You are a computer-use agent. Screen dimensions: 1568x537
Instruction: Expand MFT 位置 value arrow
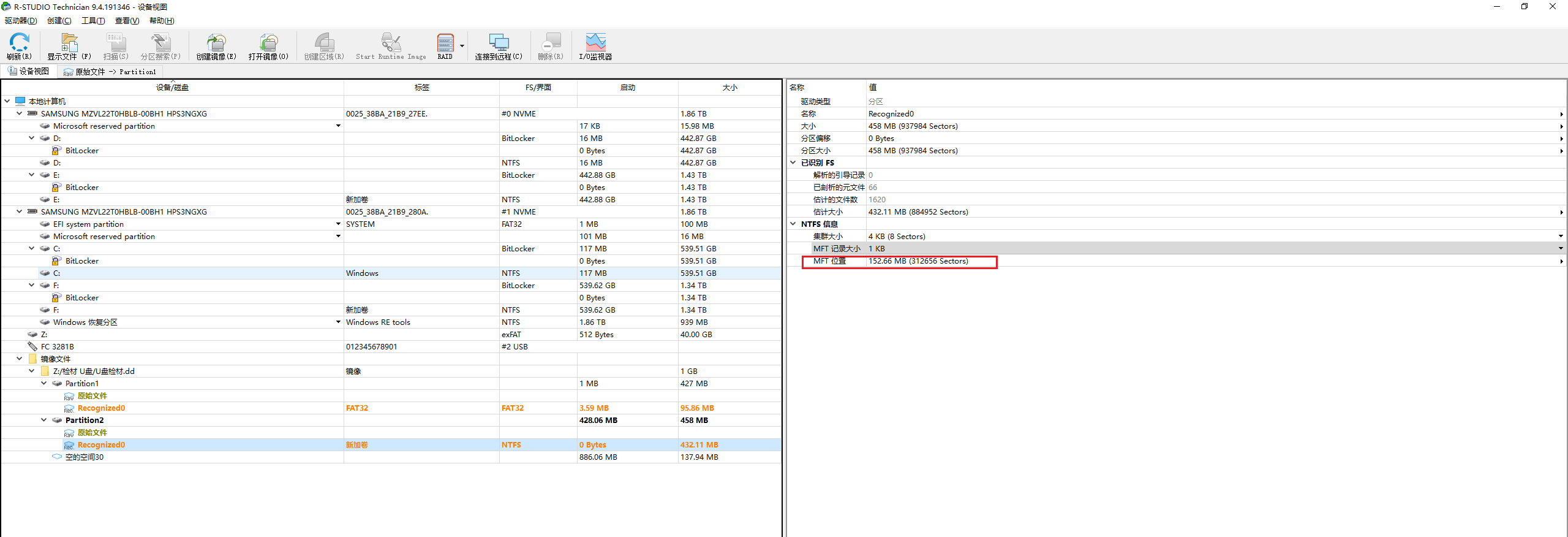pyautogui.click(x=1561, y=261)
